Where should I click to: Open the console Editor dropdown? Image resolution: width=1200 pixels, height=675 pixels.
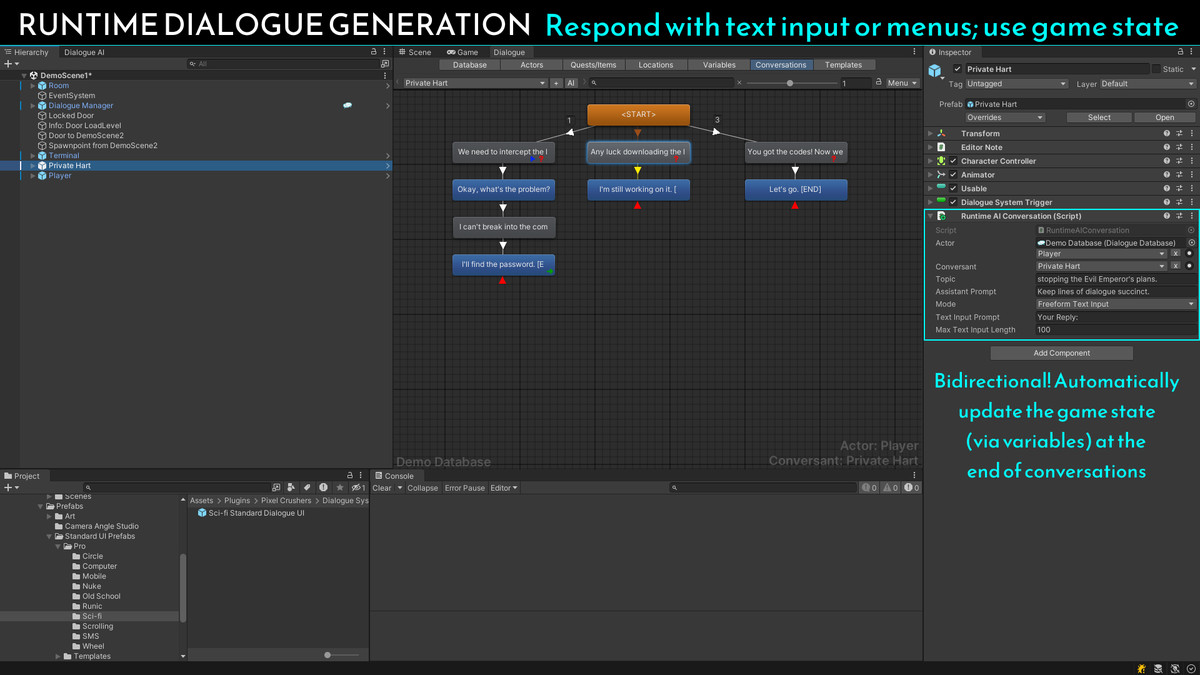pyautogui.click(x=504, y=488)
